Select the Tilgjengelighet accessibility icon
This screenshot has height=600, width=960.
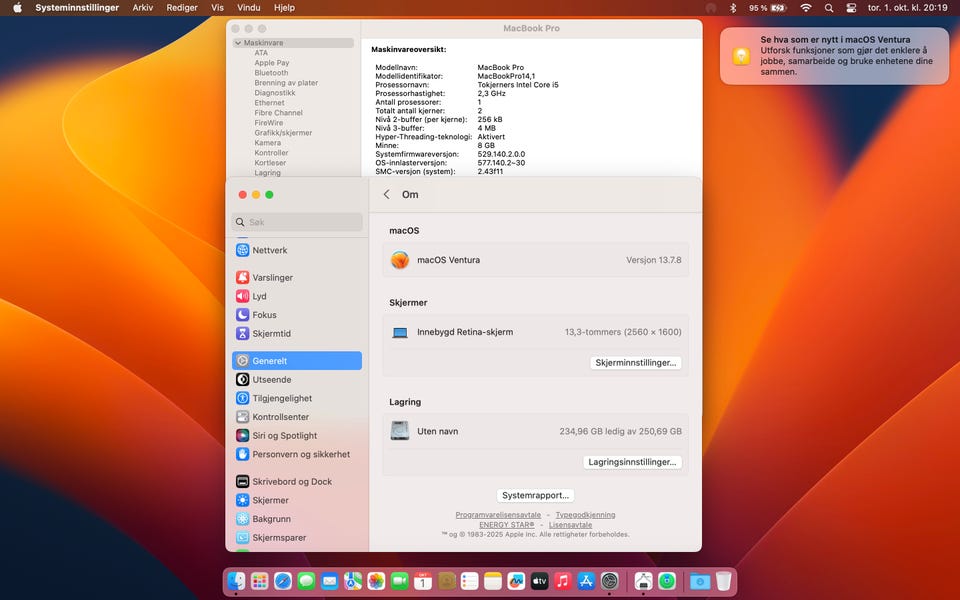pyautogui.click(x=242, y=398)
